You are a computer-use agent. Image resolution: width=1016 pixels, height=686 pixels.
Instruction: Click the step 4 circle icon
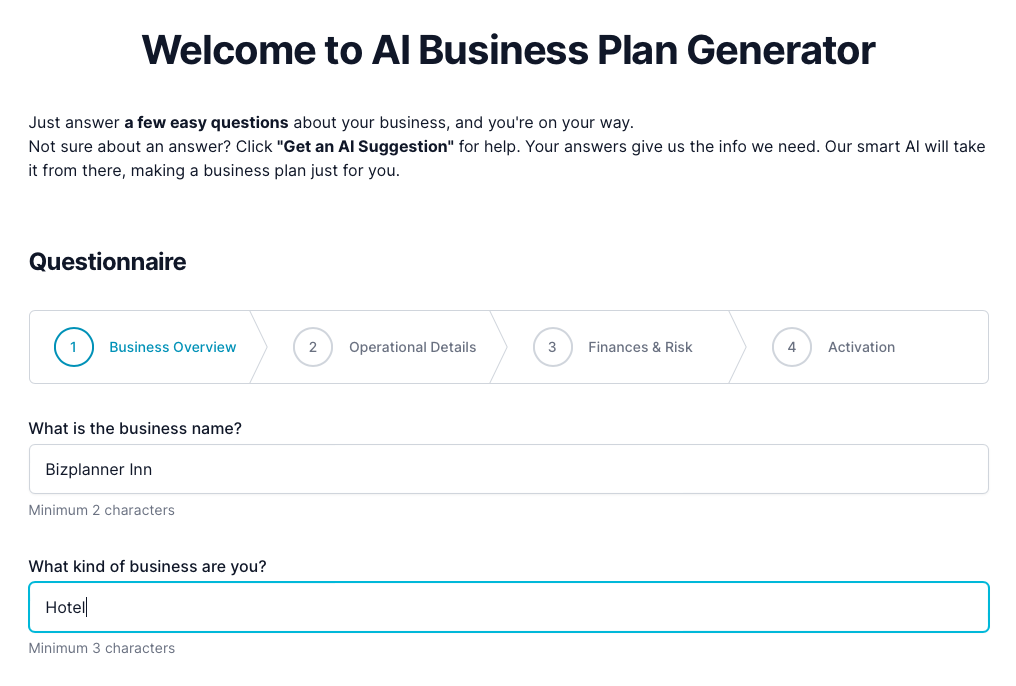pos(791,347)
